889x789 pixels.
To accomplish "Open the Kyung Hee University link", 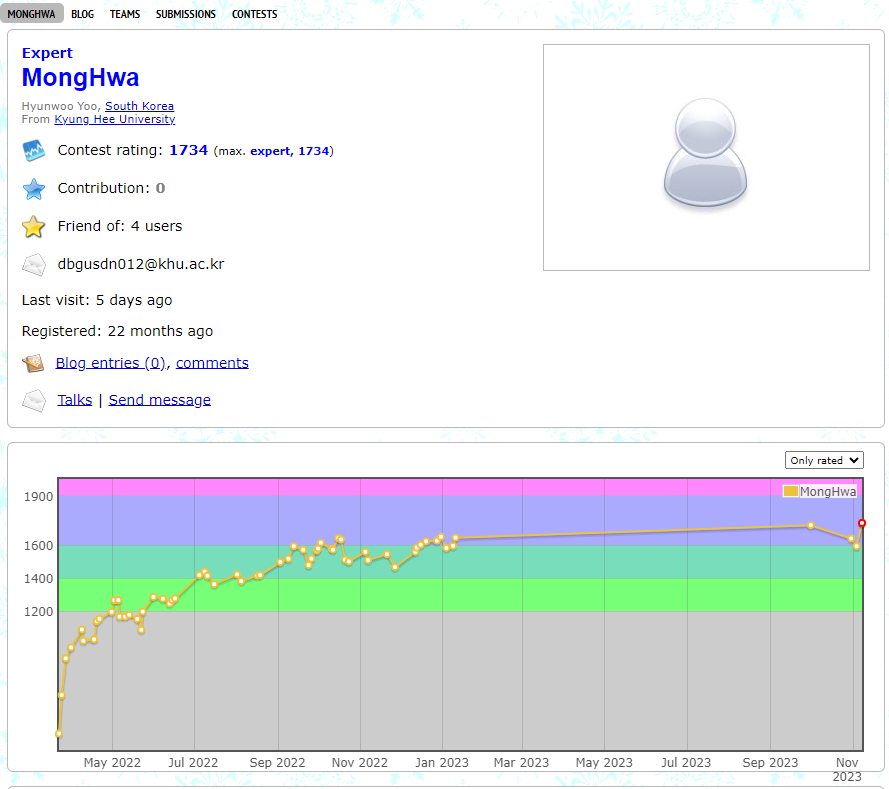I will pos(115,119).
